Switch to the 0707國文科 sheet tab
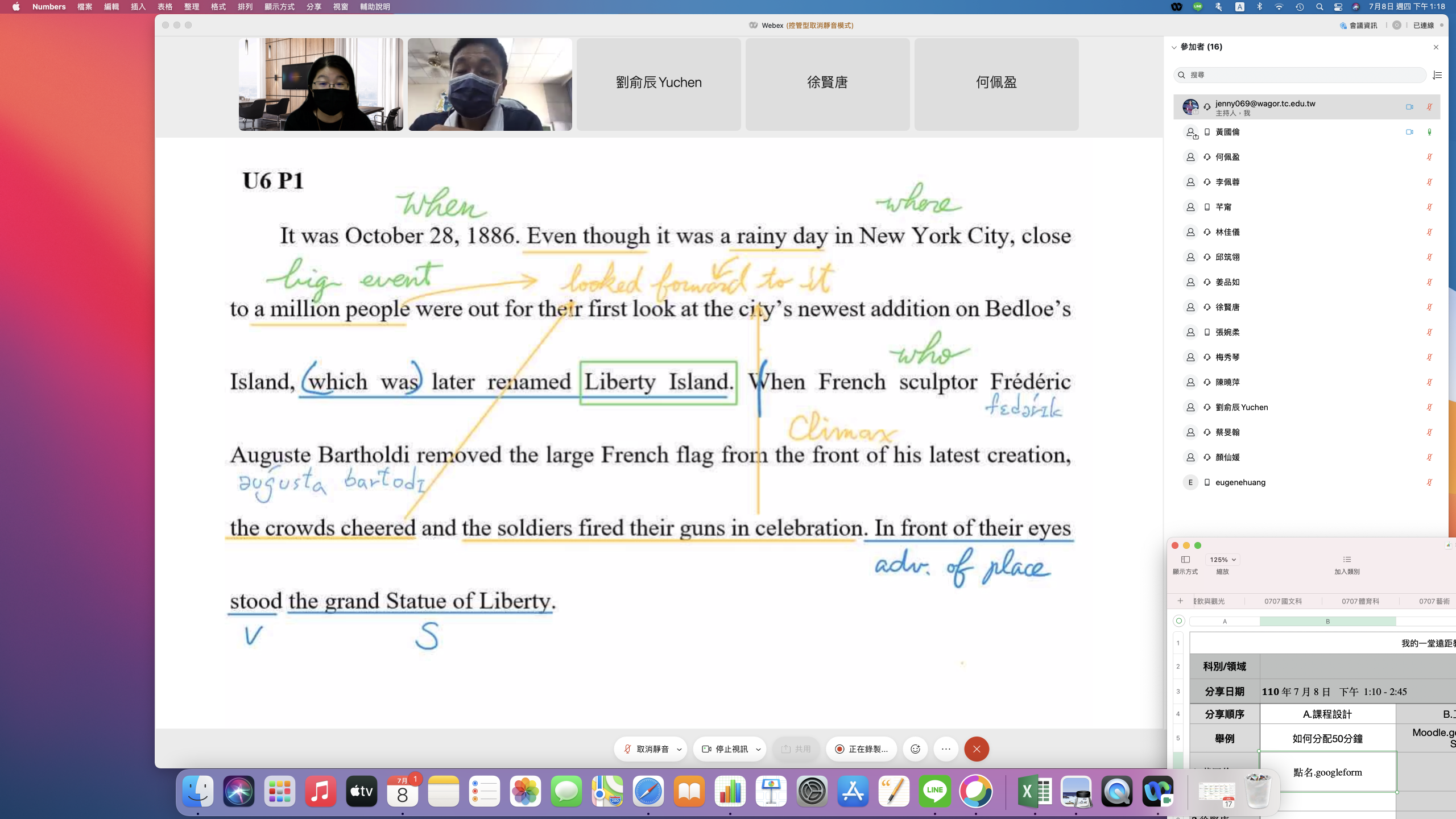Screen dimensions: 1456x819 tap(1283, 601)
